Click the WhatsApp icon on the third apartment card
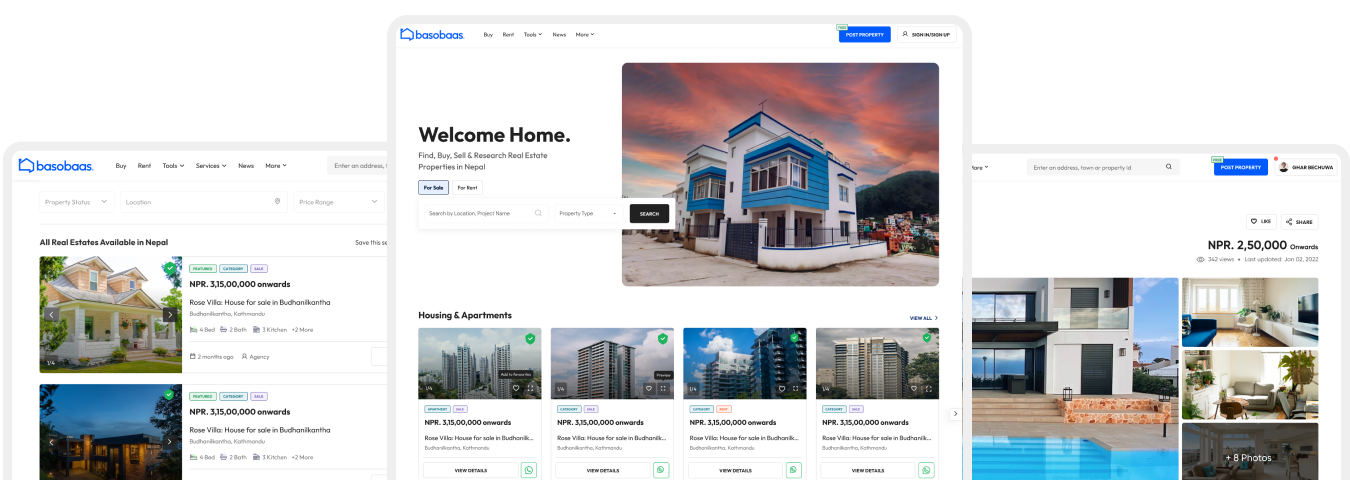Viewport: 1350px width, 480px height. pos(793,470)
